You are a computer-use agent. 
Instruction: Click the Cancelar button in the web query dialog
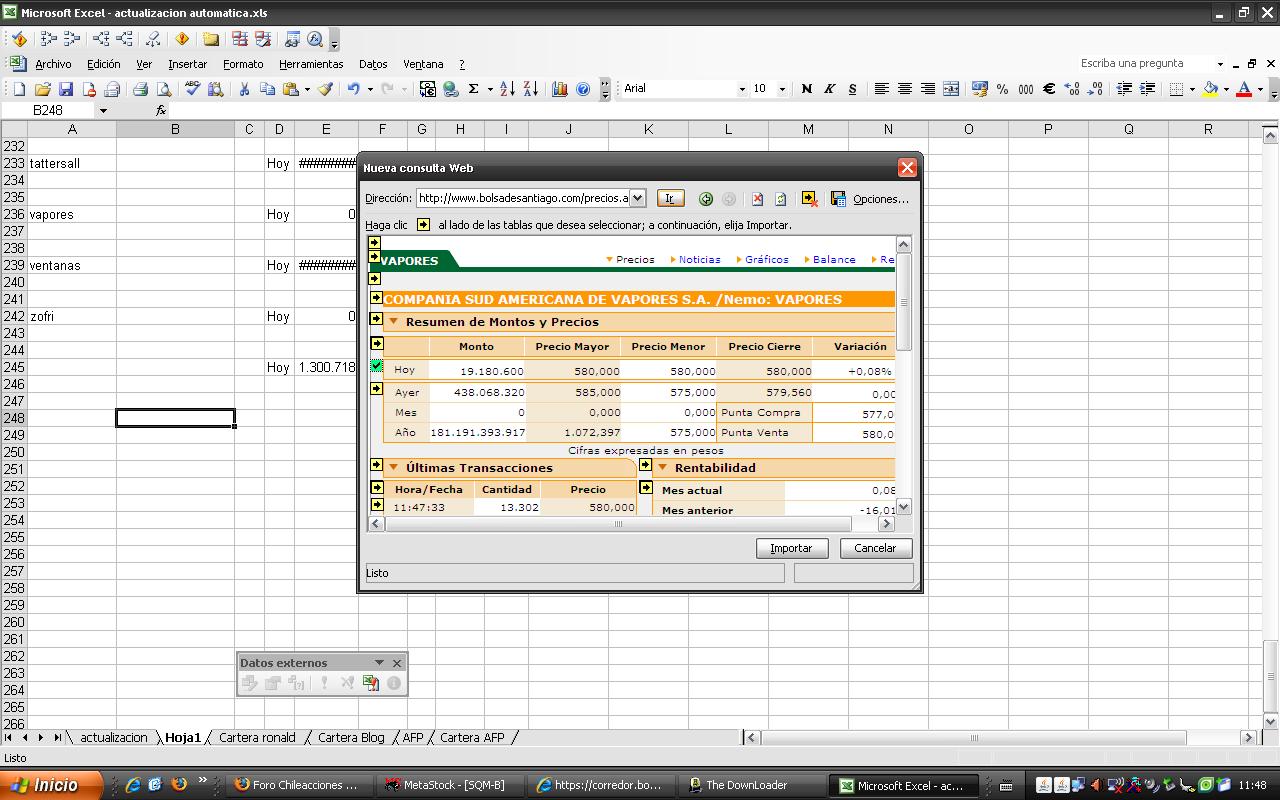click(x=875, y=548)
